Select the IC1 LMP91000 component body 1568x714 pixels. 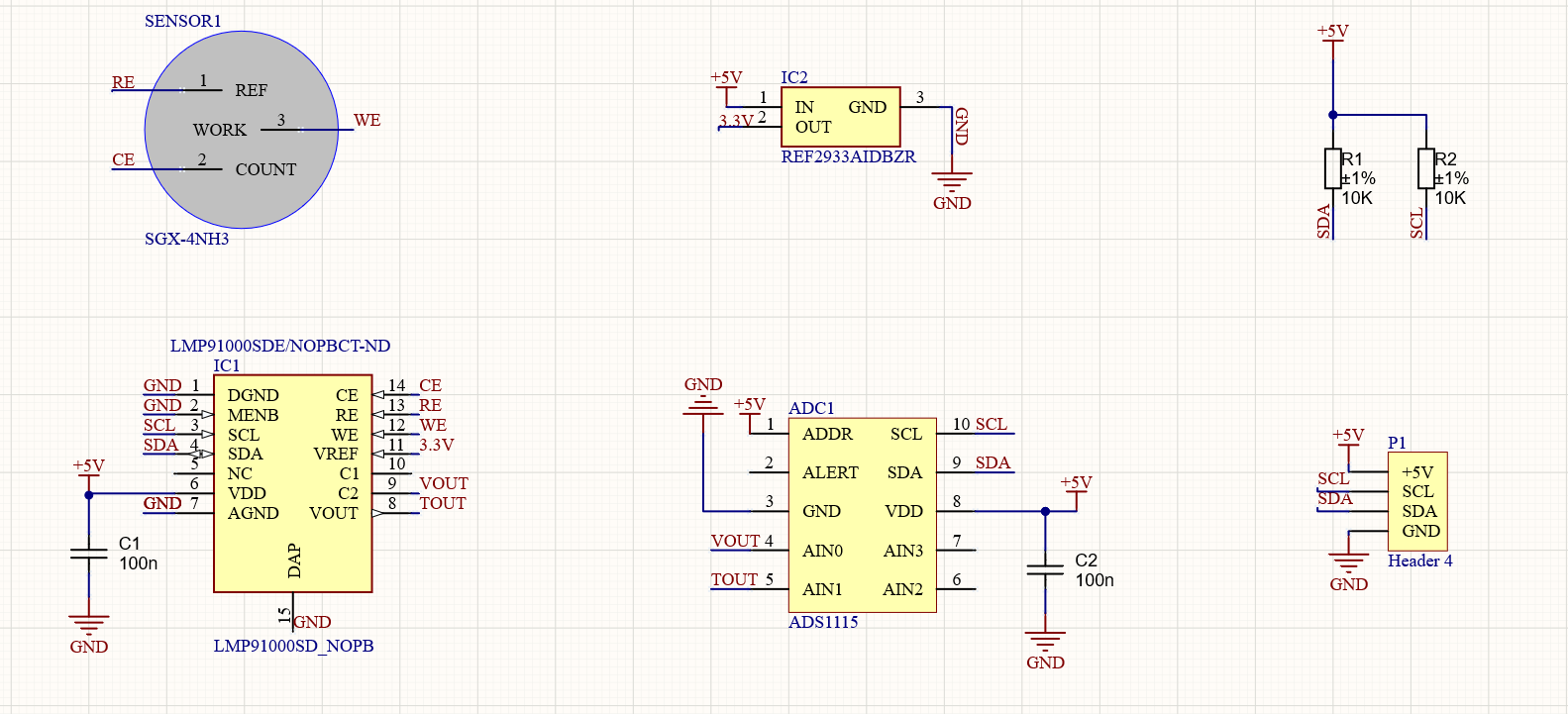[x=293, y=483]
